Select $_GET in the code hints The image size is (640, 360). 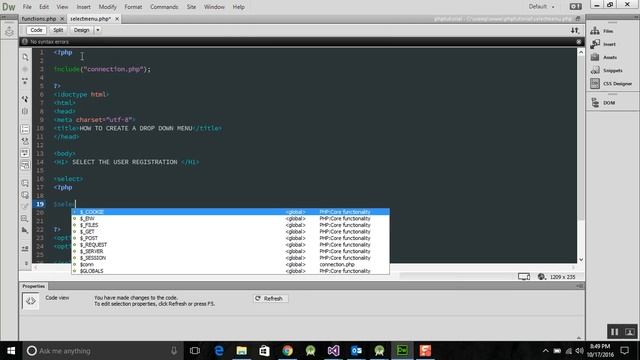[x=231, y=231]
